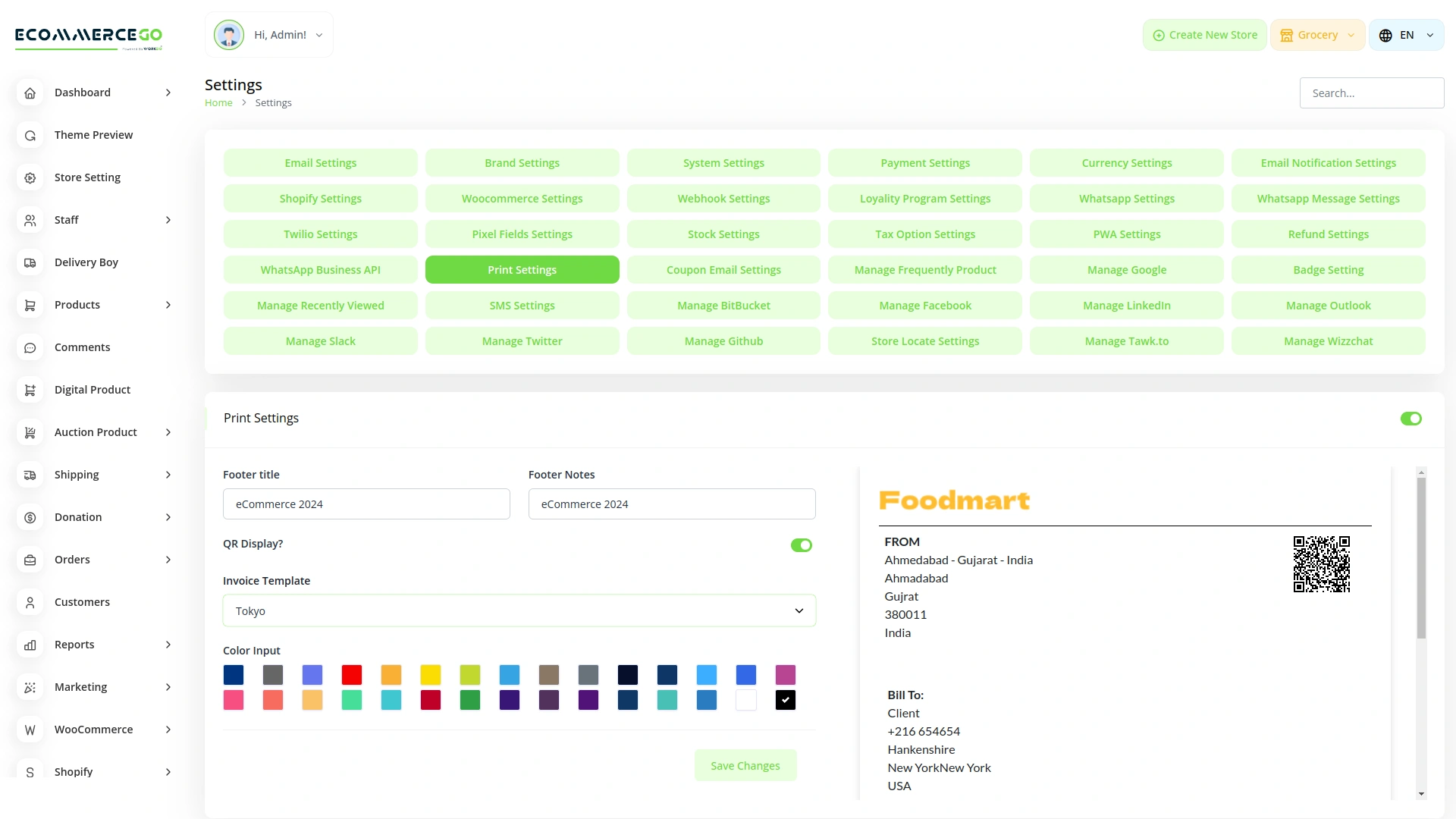Expand the EN language dropdown
1456x819 pixels.
click(1406, 35)
